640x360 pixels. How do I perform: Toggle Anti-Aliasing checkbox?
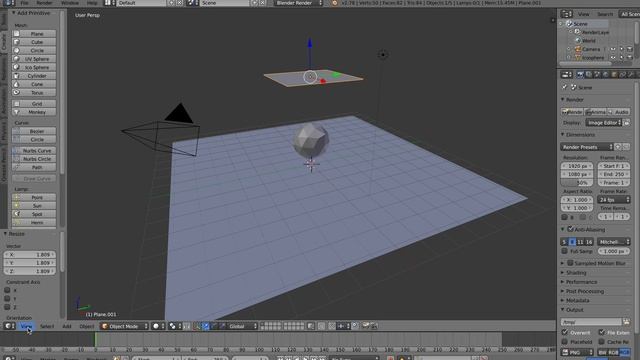pyautogui.click(x=570, y=229)
